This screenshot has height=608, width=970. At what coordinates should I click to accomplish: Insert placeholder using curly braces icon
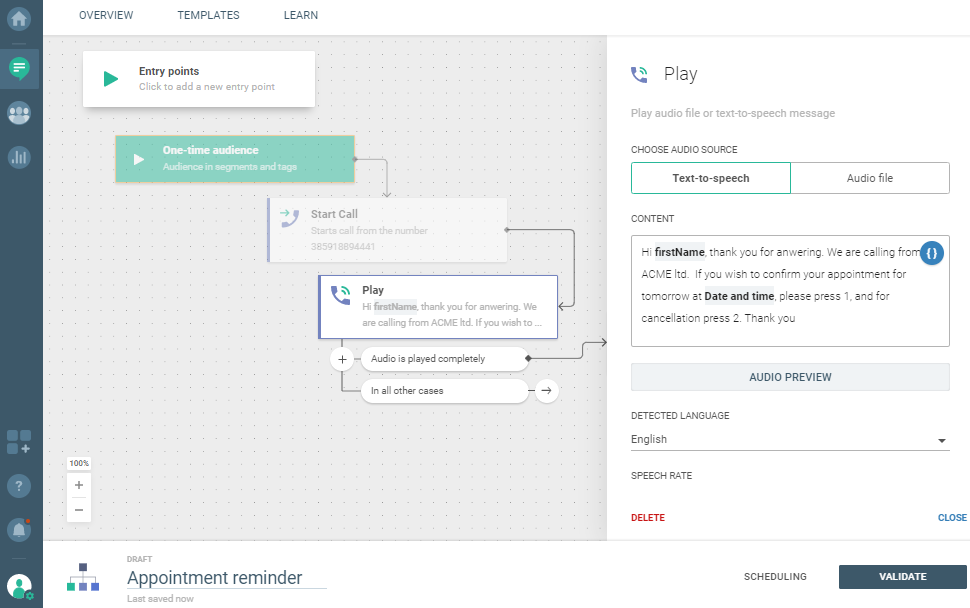click(932, 253)
